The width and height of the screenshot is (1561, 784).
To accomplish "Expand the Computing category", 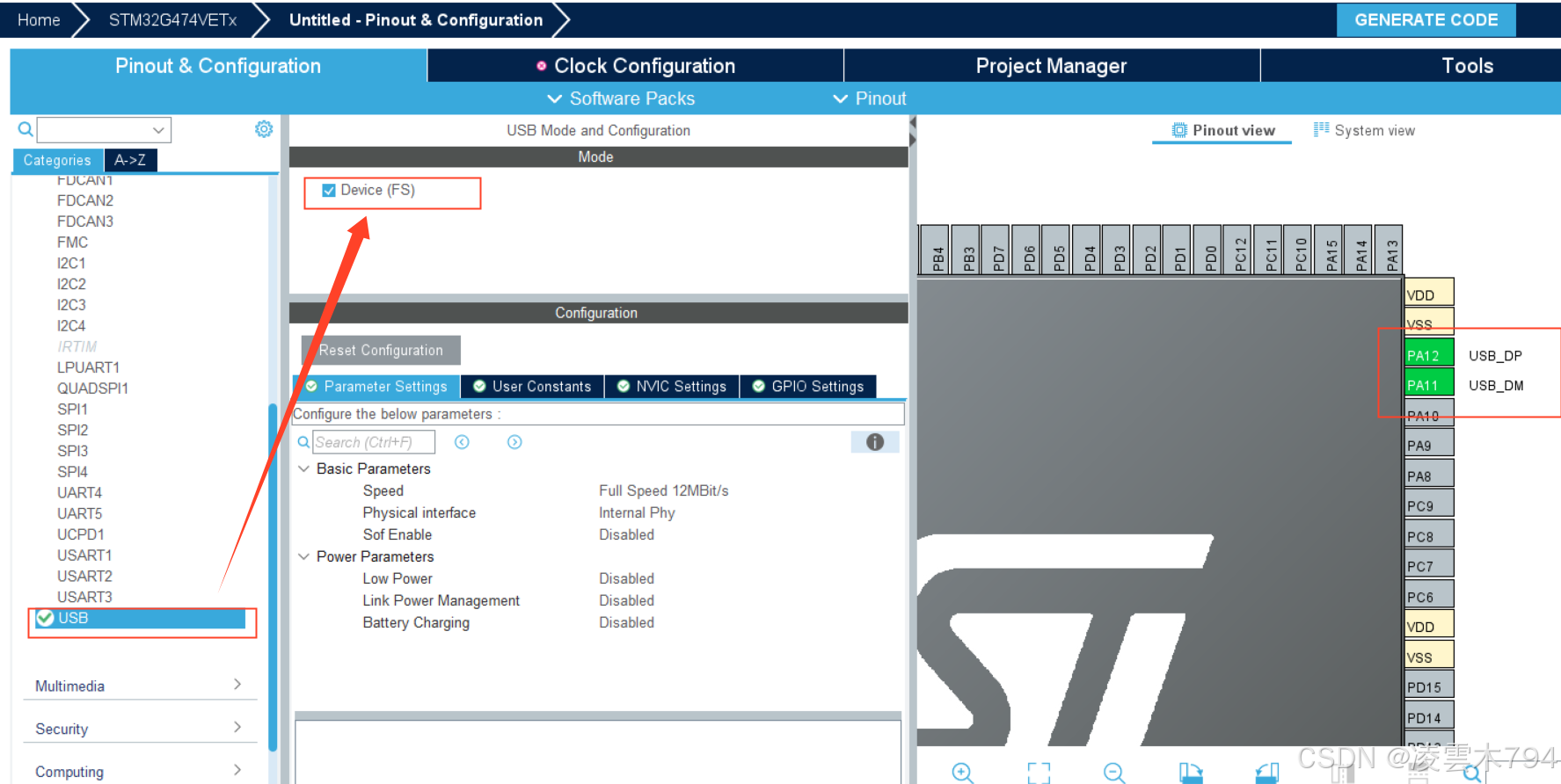I will point(139,772).
